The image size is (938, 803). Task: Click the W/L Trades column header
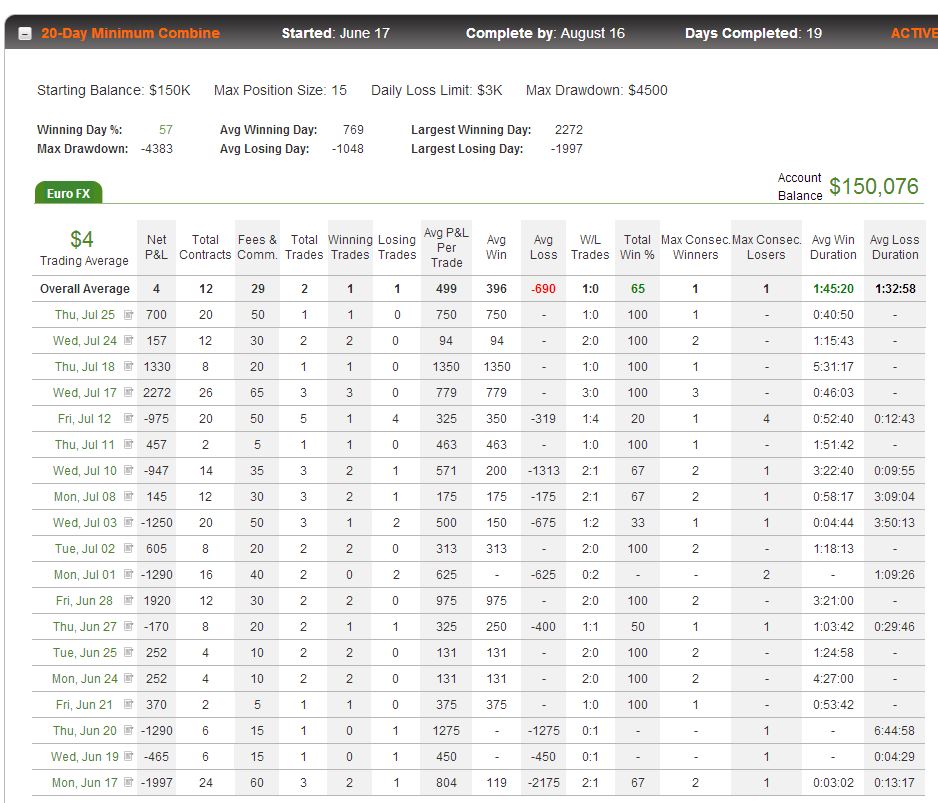pos(590,247)
